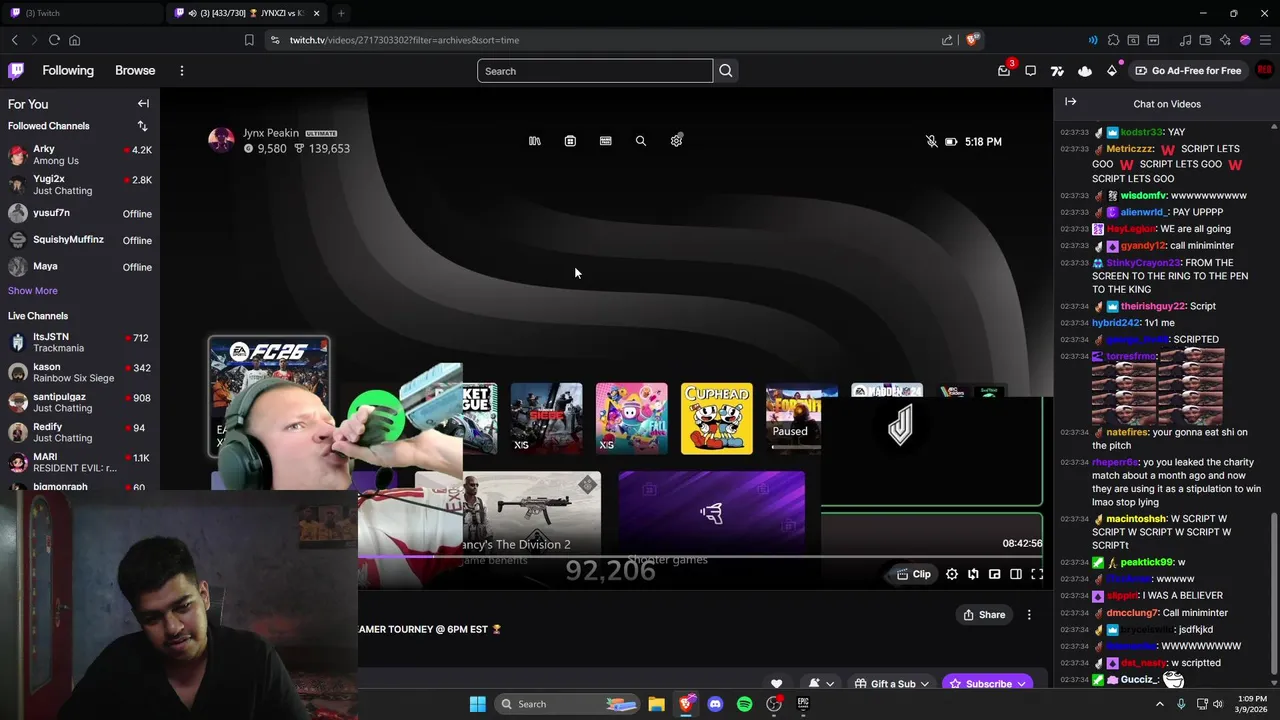Open Epic Games Launcher in taskbar
This screenshot has width=1280, height=720.
click(x=803, y=704)
